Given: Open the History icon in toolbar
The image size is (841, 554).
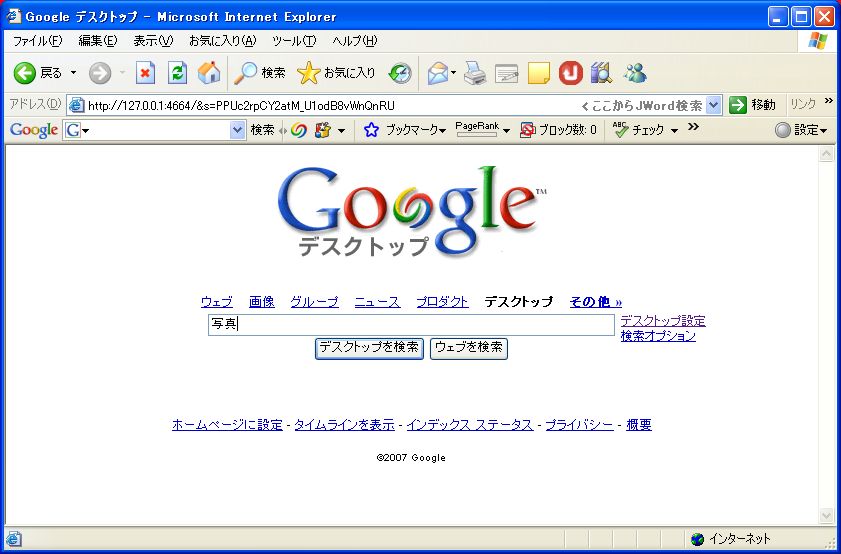Looking at the screenshot, I should pos(400,73).
